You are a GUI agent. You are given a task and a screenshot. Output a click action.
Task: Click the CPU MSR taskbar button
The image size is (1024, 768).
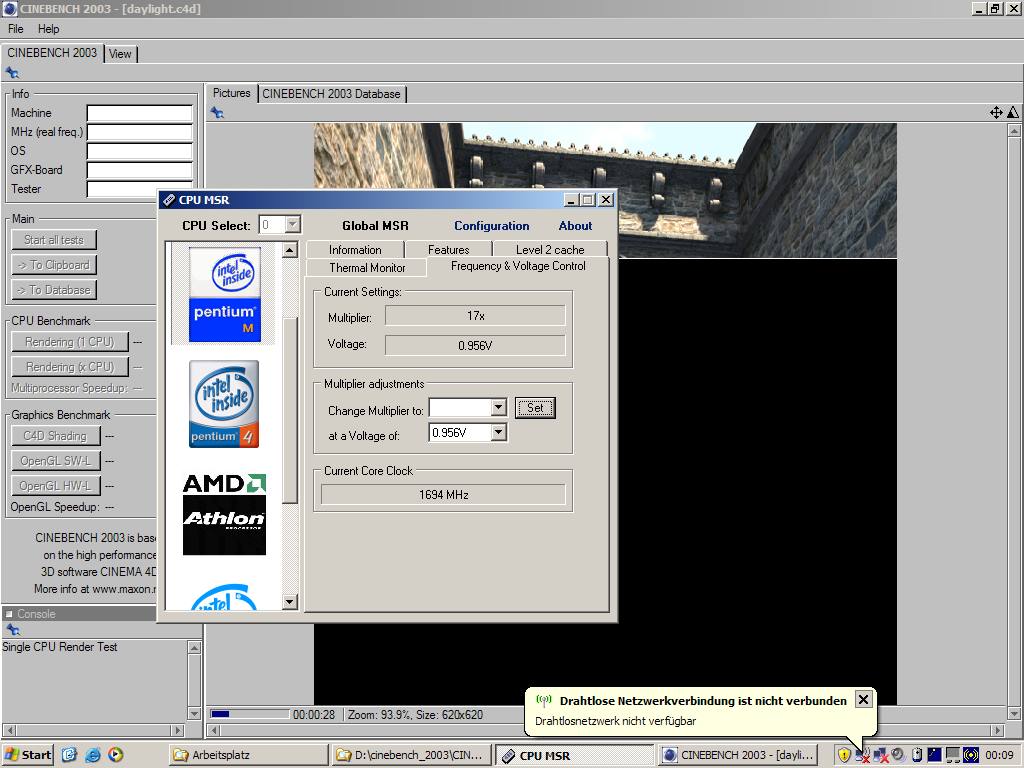point(574,756)
